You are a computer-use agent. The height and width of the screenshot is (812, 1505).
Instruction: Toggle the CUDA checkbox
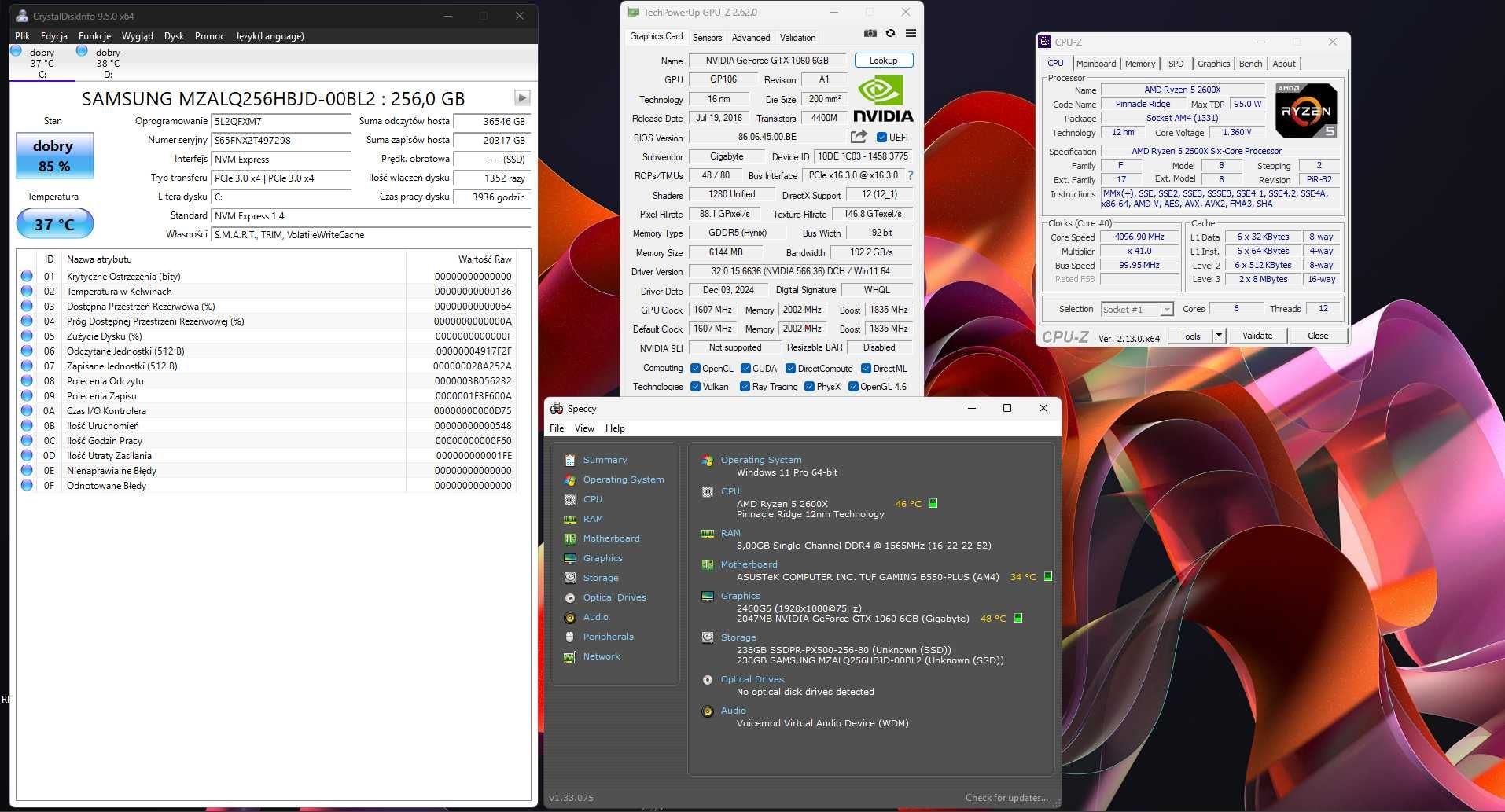[x=745, y=368]
